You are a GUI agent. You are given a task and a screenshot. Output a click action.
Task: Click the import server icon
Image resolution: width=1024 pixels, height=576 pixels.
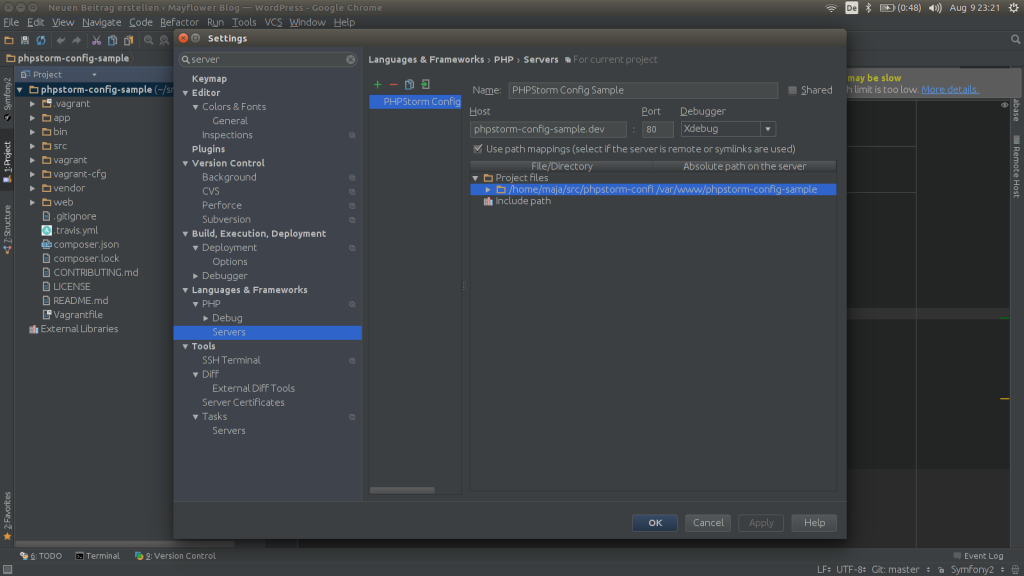click(x=425, y=84)
